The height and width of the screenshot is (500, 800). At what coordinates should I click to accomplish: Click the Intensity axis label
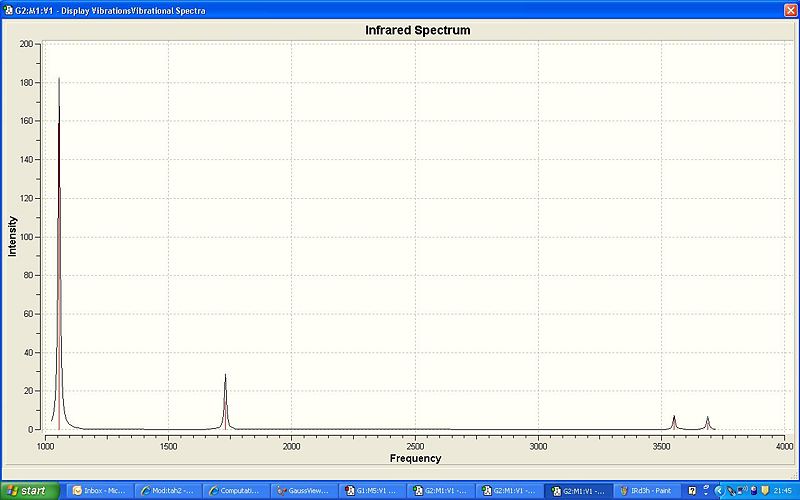point(12,236)
